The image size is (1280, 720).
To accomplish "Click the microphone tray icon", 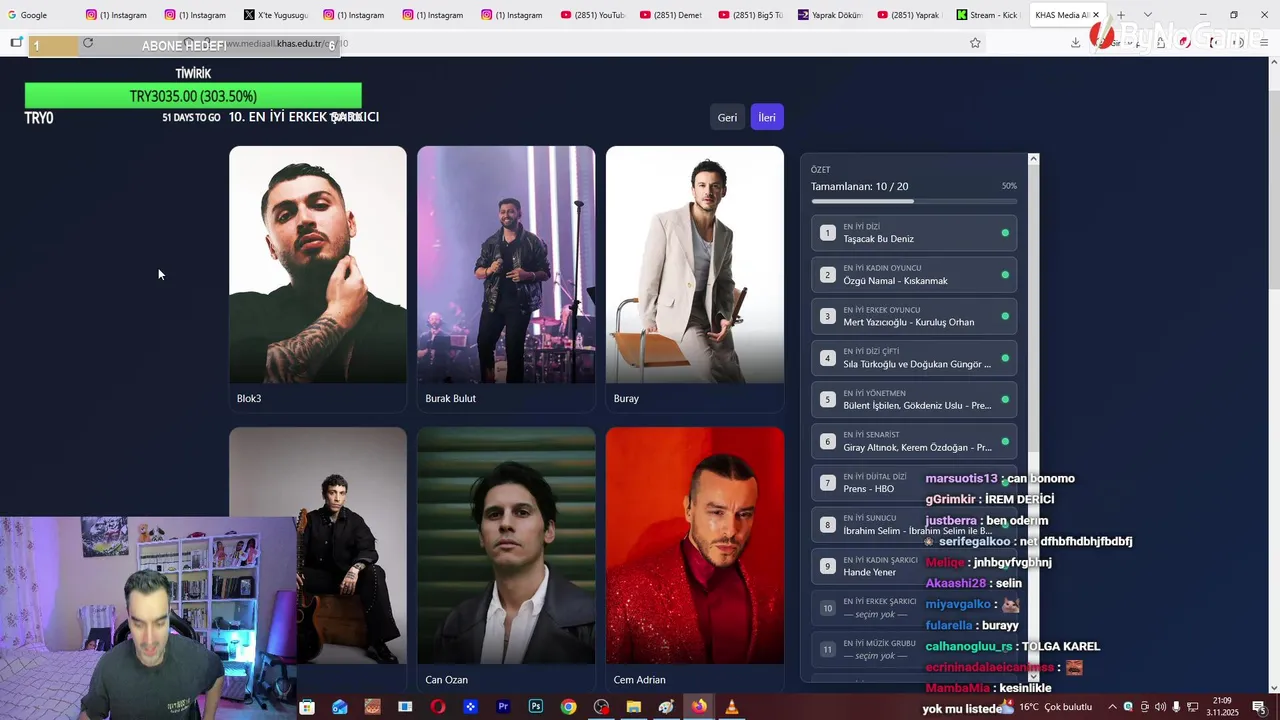I will [1177, 707].
